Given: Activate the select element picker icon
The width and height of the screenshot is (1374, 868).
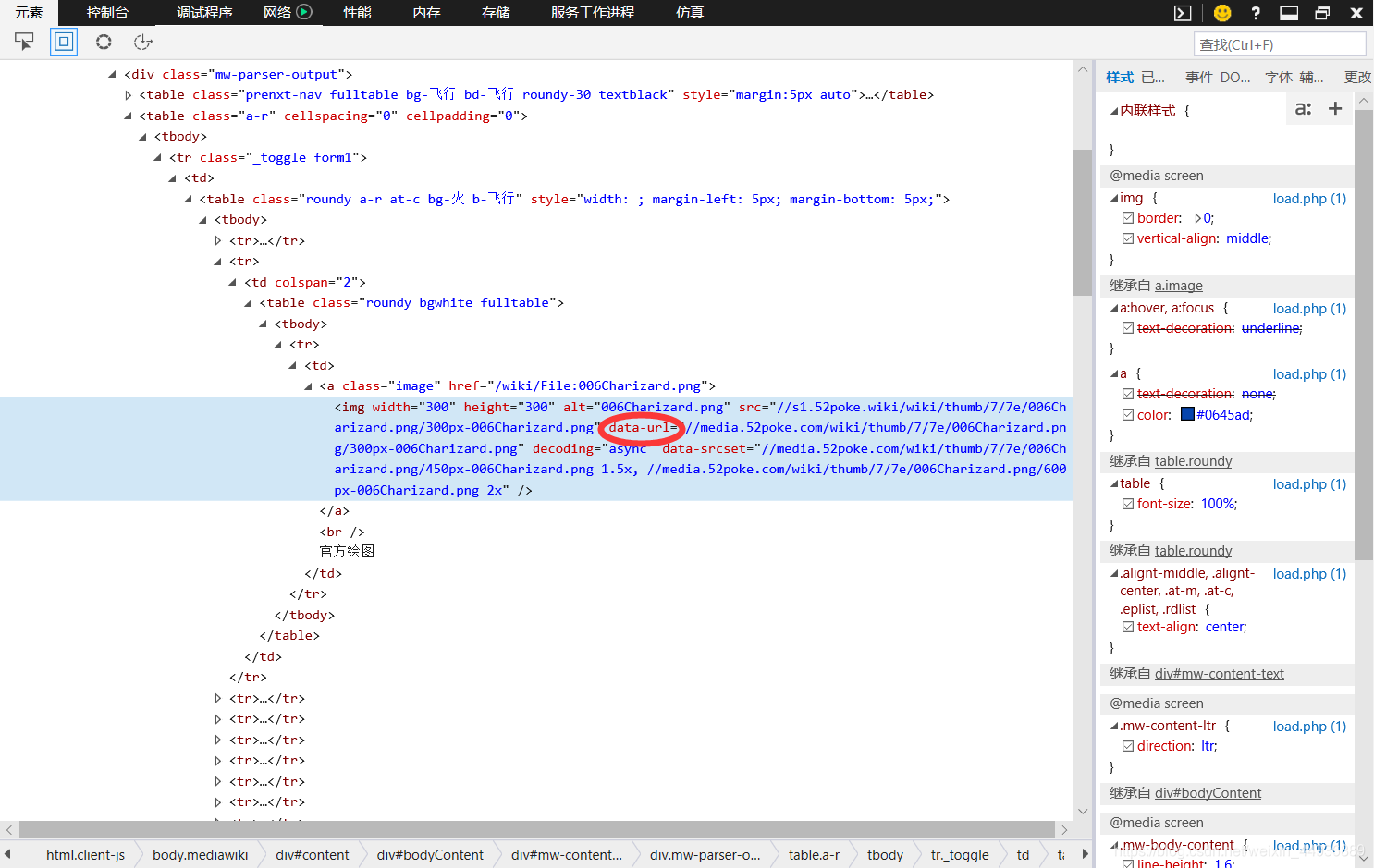Looking at the screenshot, I should [24, 42].
